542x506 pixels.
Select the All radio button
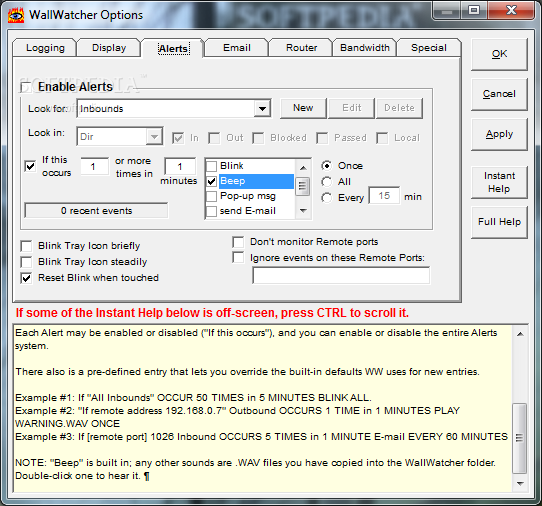327,181
